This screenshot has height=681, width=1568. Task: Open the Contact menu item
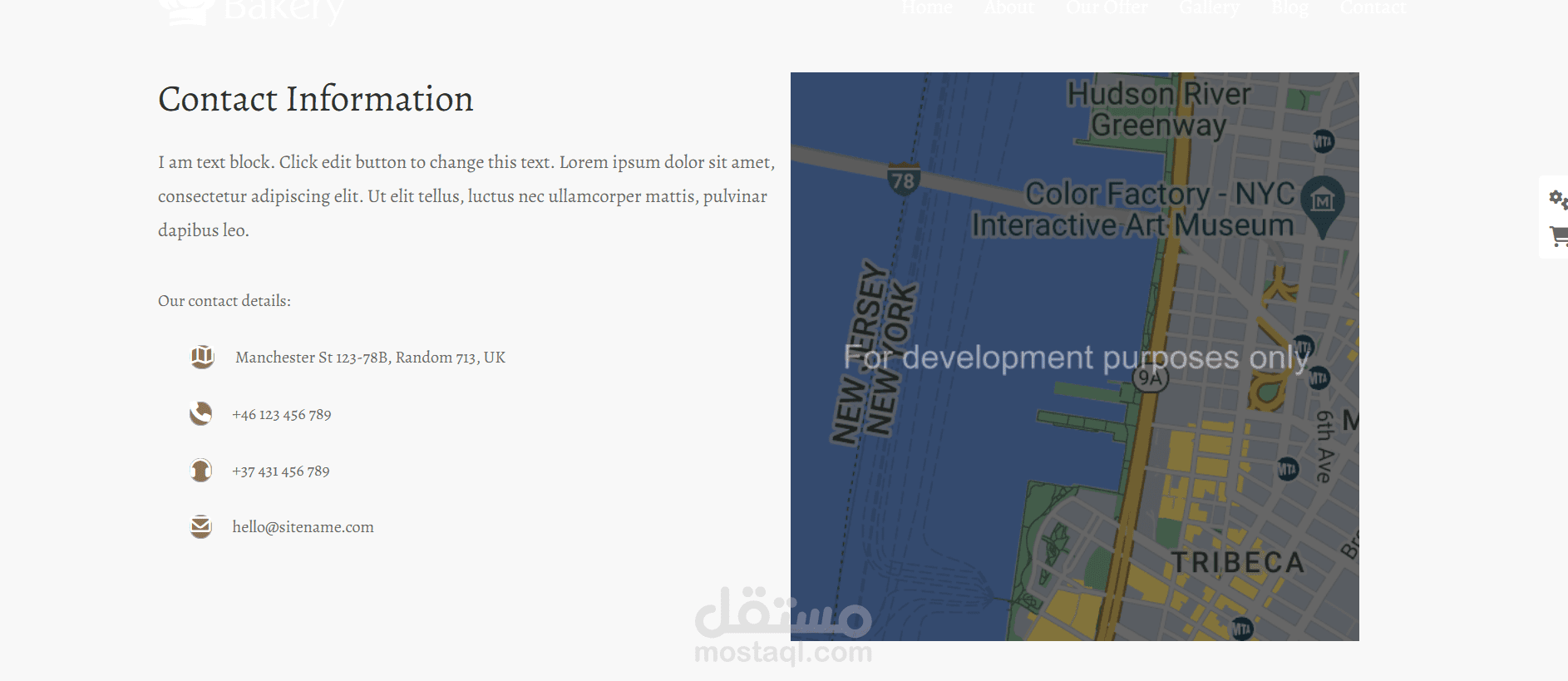(x=1373, y=7)
